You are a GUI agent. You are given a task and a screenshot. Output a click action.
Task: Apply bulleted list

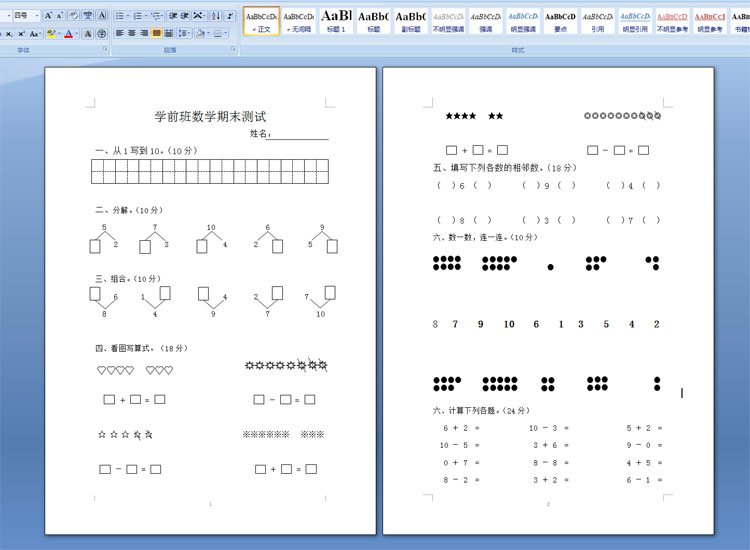[120, 16]
